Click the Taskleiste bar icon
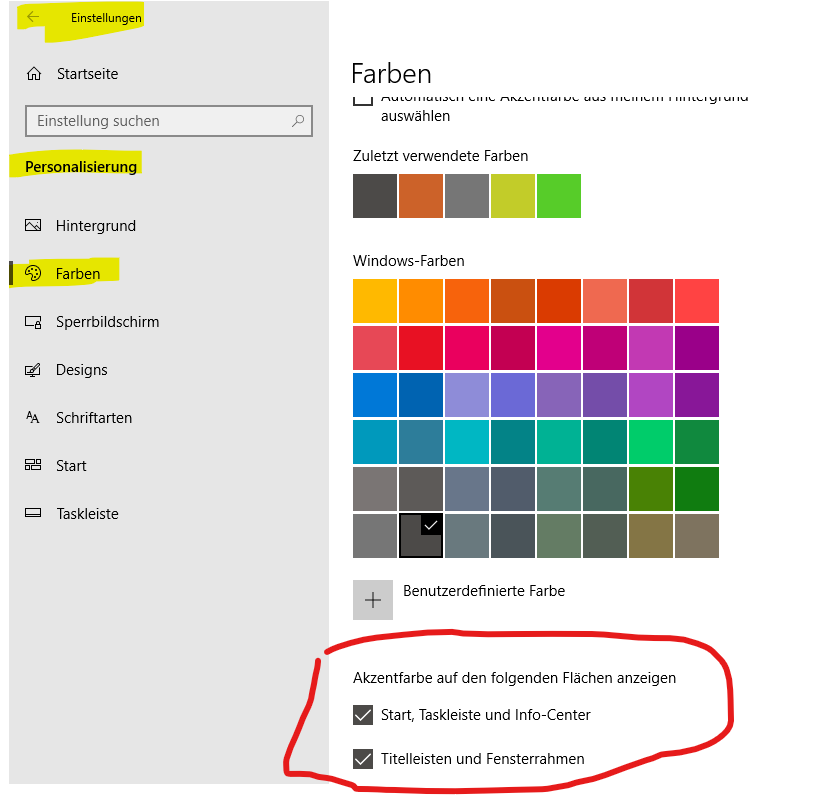This screenshot has width=827, height=795. pos(33,513)
